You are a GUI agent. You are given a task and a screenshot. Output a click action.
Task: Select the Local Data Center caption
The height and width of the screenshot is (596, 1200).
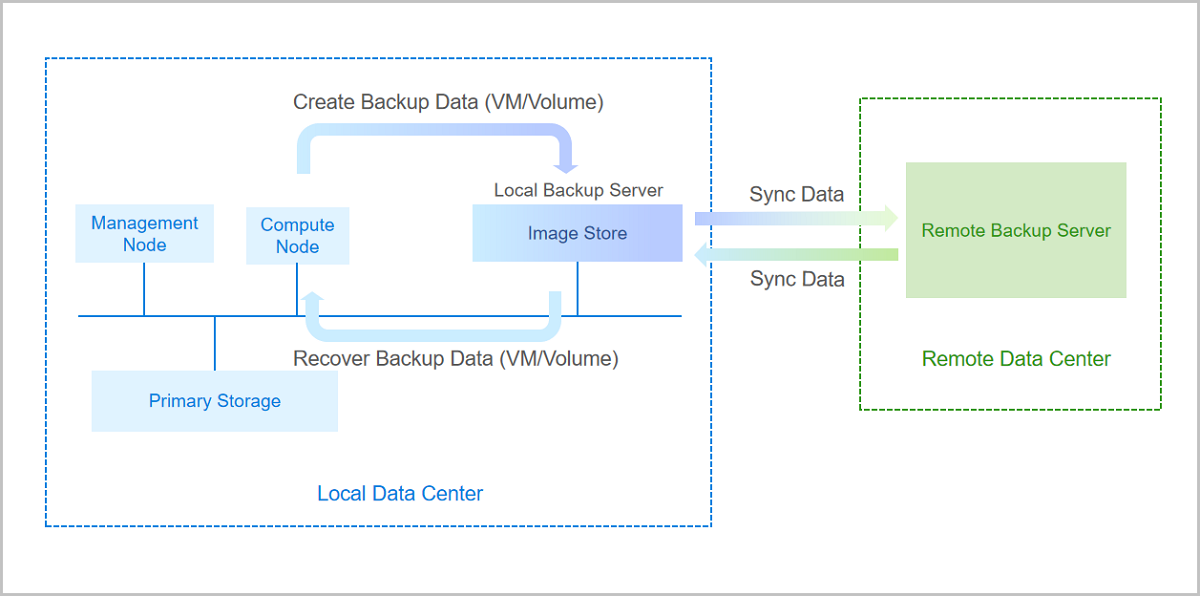click(400, 493)
